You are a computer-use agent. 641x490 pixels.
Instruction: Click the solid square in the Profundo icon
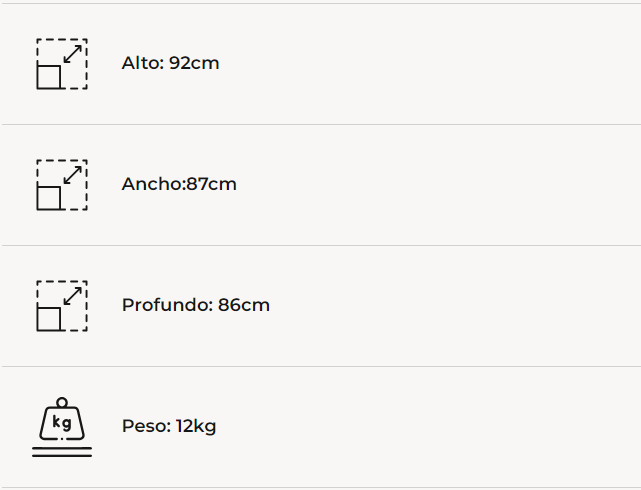click(49, 319)
